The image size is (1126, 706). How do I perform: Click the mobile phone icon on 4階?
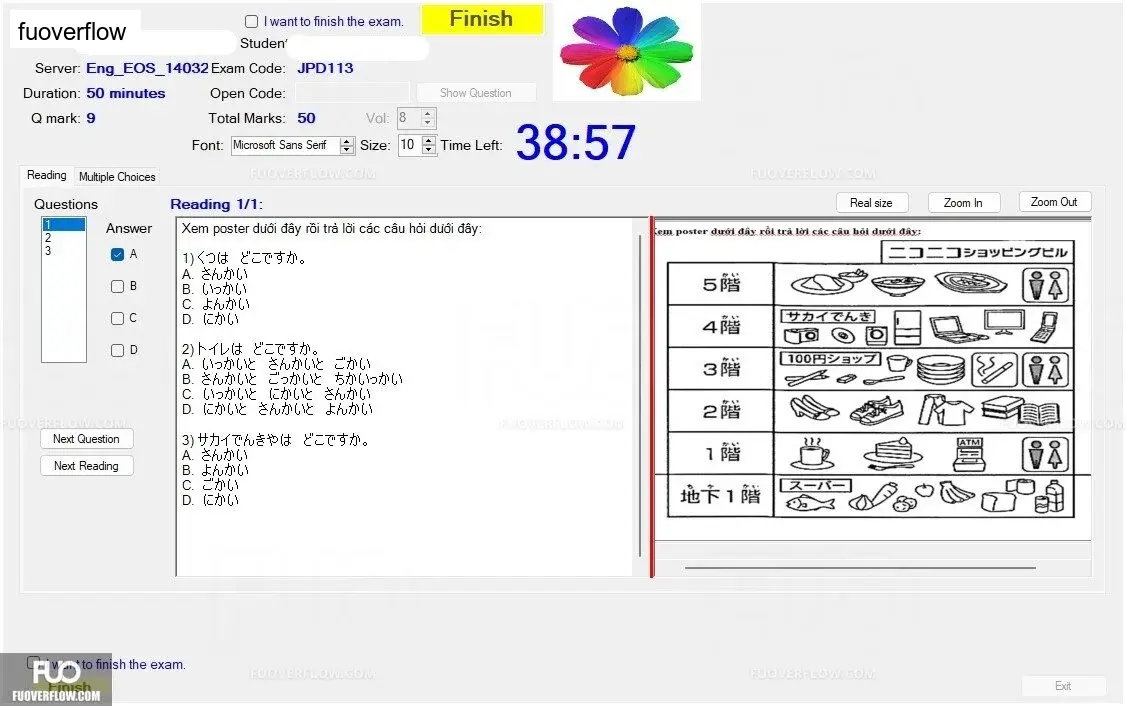[x=1046, y=328]
